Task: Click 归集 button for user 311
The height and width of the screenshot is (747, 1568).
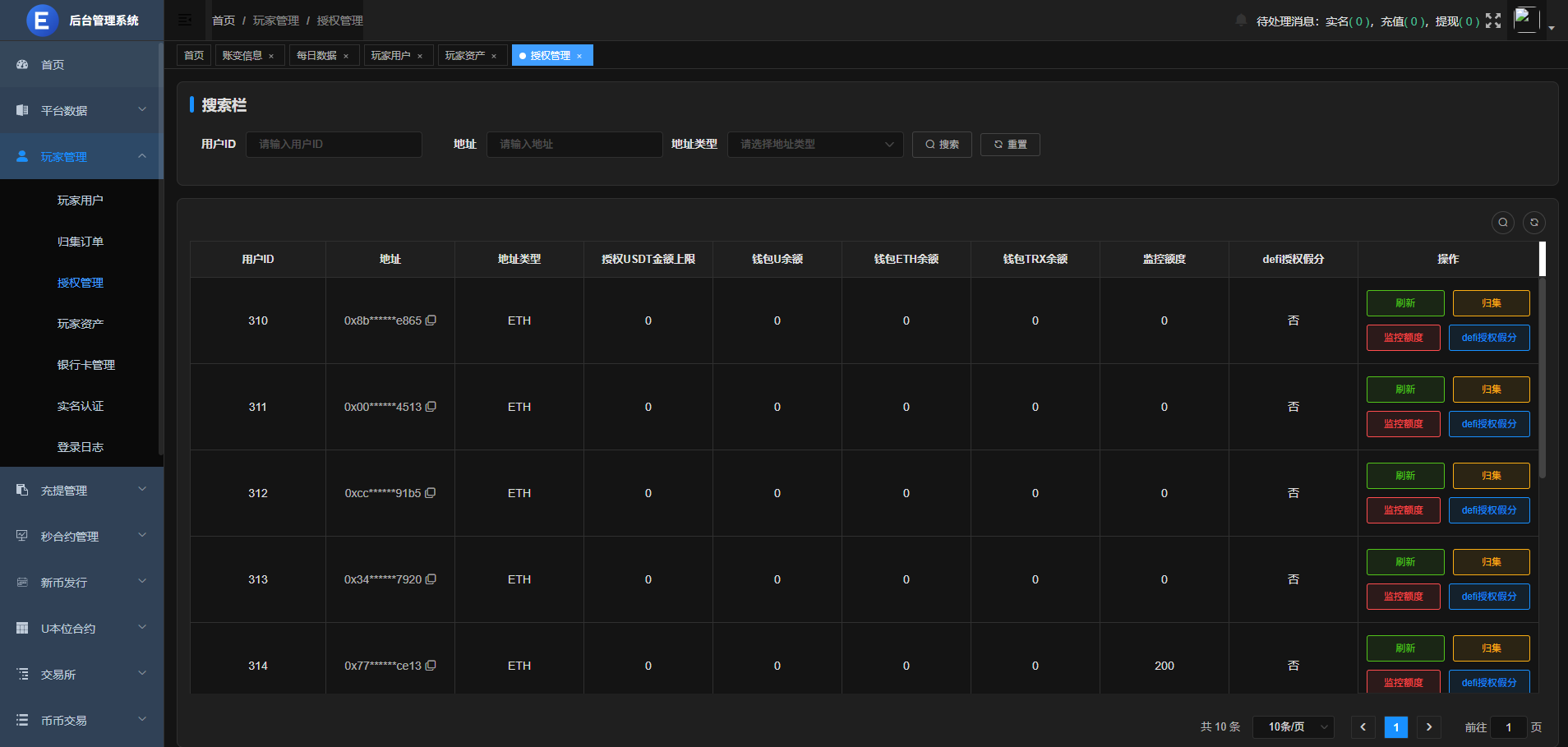Action: (x=1491, y=390)
